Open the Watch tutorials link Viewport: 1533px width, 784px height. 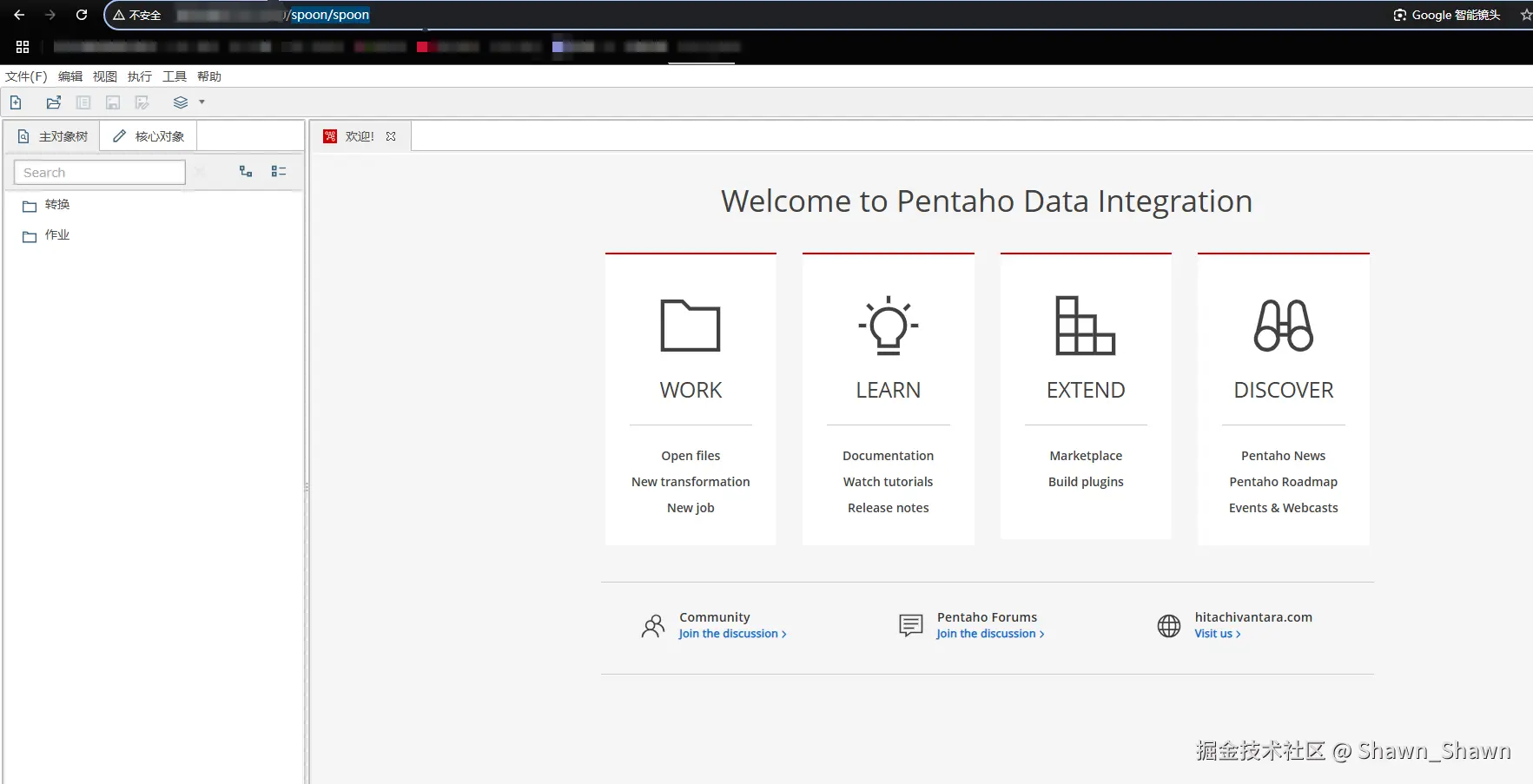(889, 482)
